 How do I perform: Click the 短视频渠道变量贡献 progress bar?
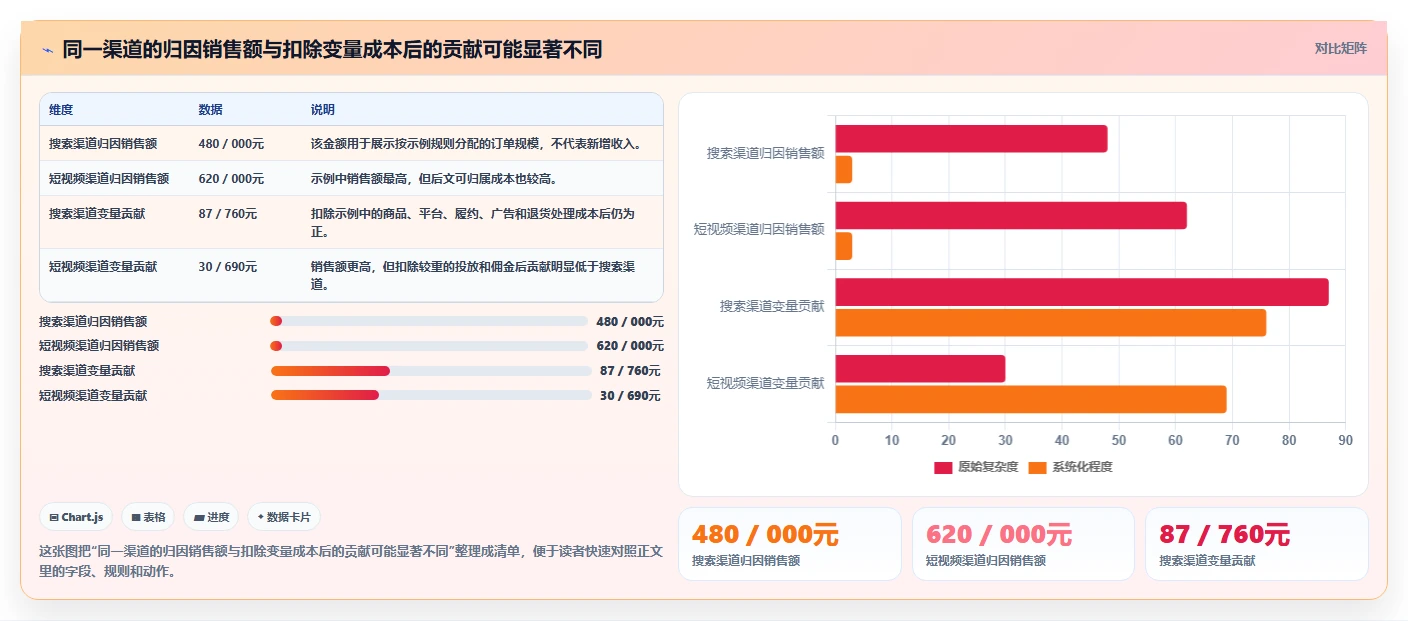pyautogui.click(x=431, y=395)
